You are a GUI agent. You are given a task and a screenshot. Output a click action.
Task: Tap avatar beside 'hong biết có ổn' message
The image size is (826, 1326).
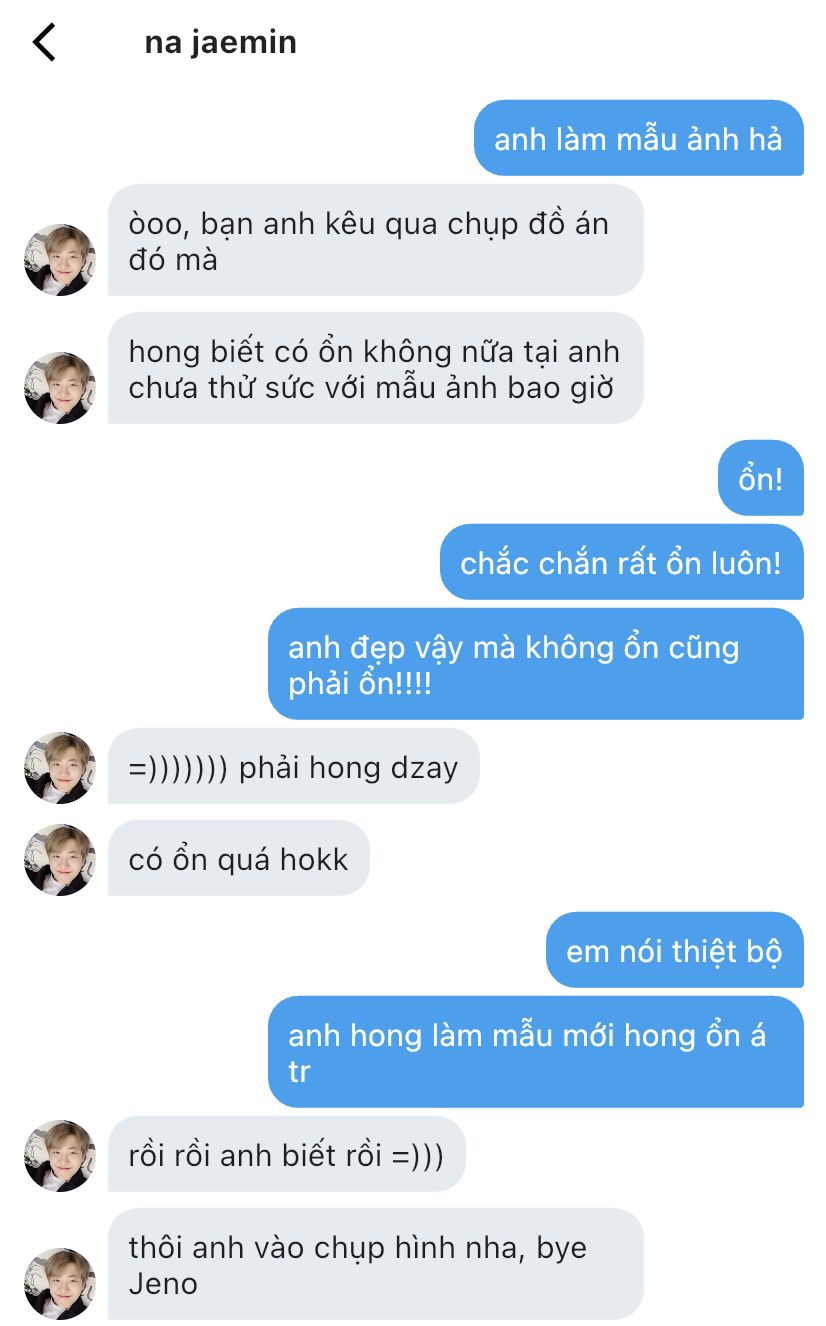click(60, 388)
